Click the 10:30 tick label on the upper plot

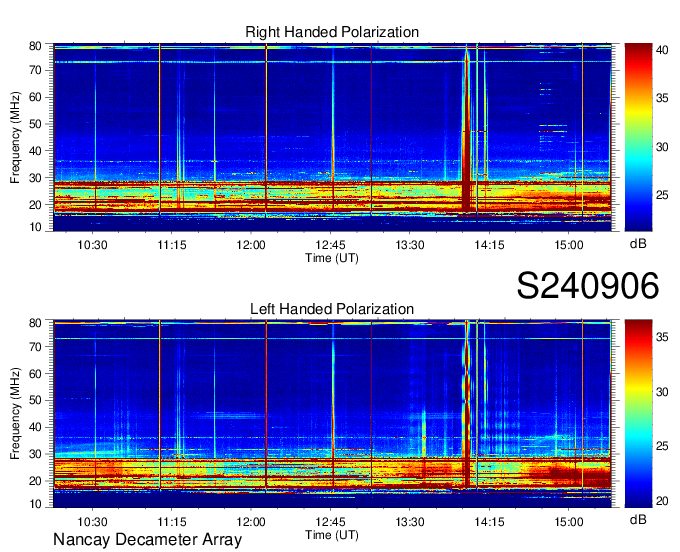92,245
